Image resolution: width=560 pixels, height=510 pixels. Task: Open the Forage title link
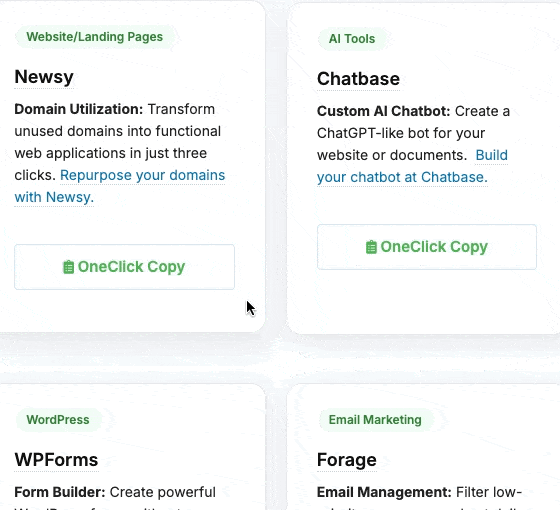[346, 460]
